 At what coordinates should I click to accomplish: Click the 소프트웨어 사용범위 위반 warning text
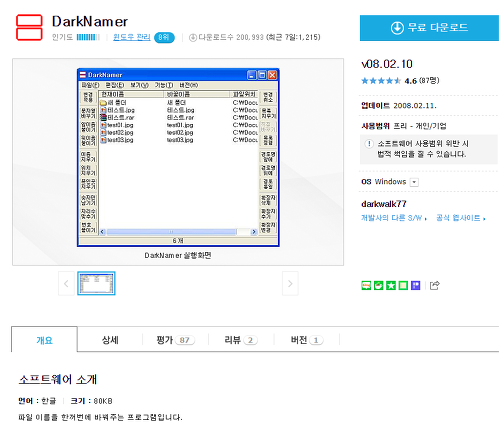(423, 149)
